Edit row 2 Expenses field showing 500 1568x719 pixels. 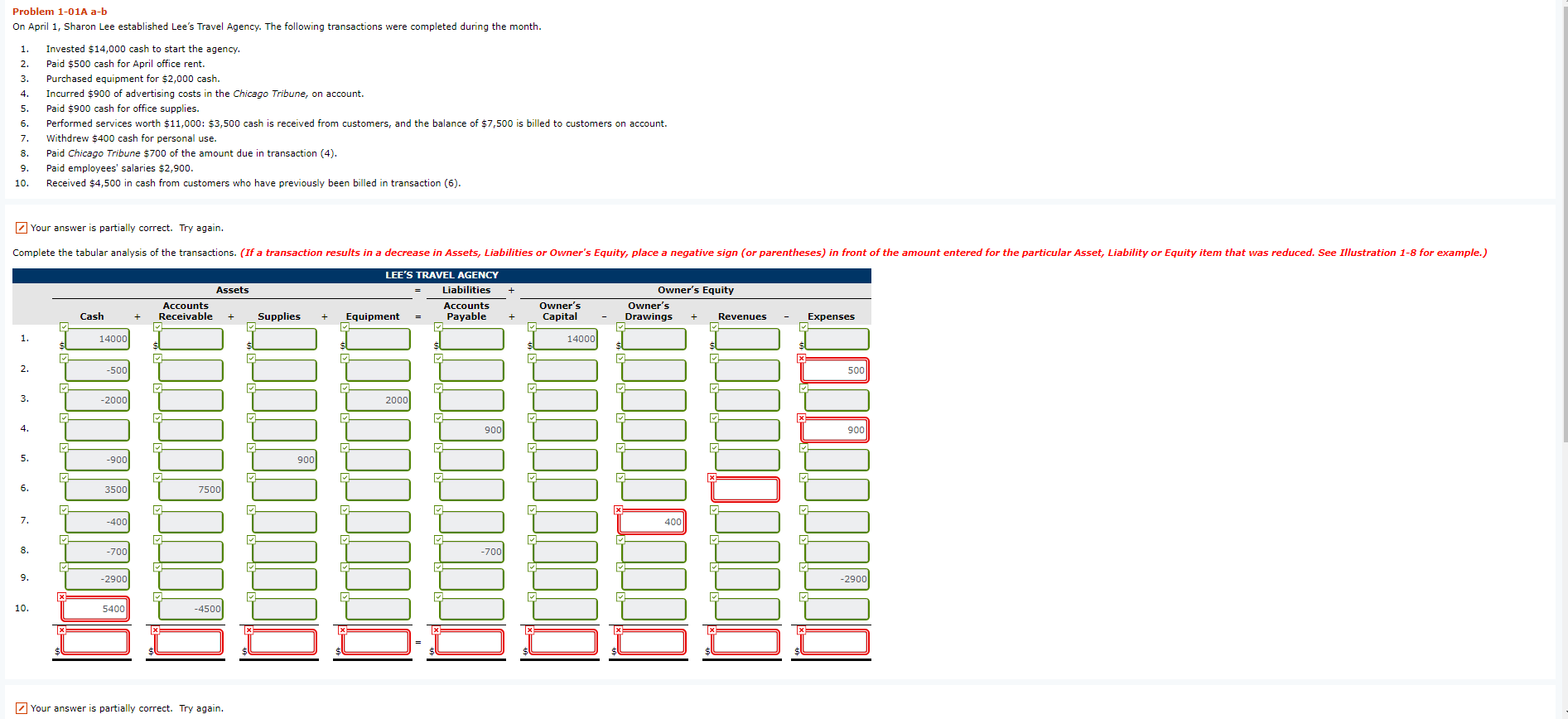(835, 370)
